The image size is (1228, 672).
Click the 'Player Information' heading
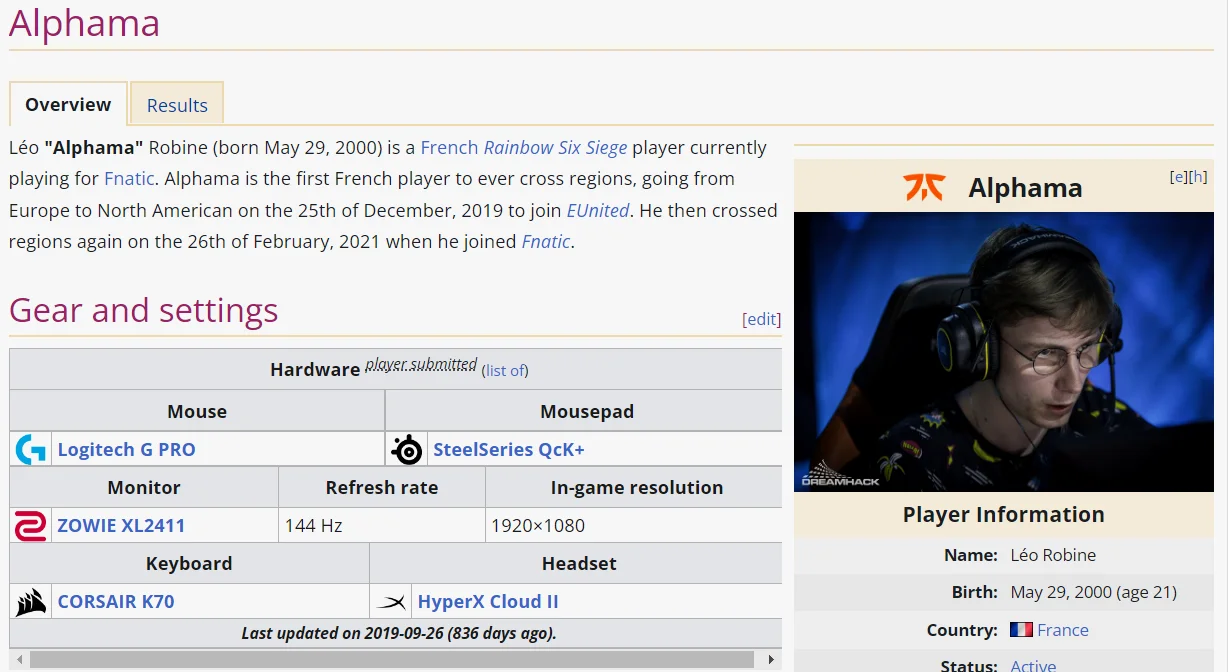(x=1004, y=515)
